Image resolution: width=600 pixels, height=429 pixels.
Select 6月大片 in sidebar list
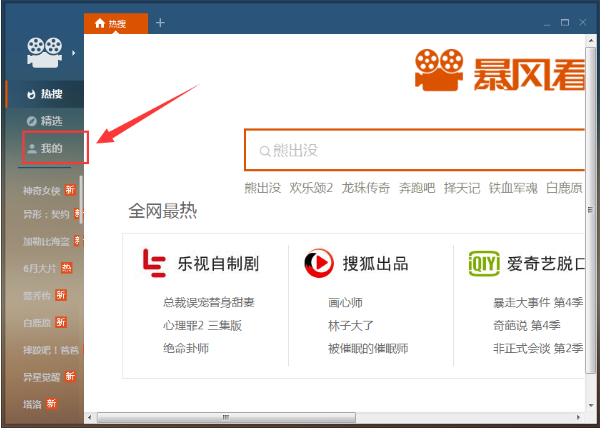(x=39, y=268)
